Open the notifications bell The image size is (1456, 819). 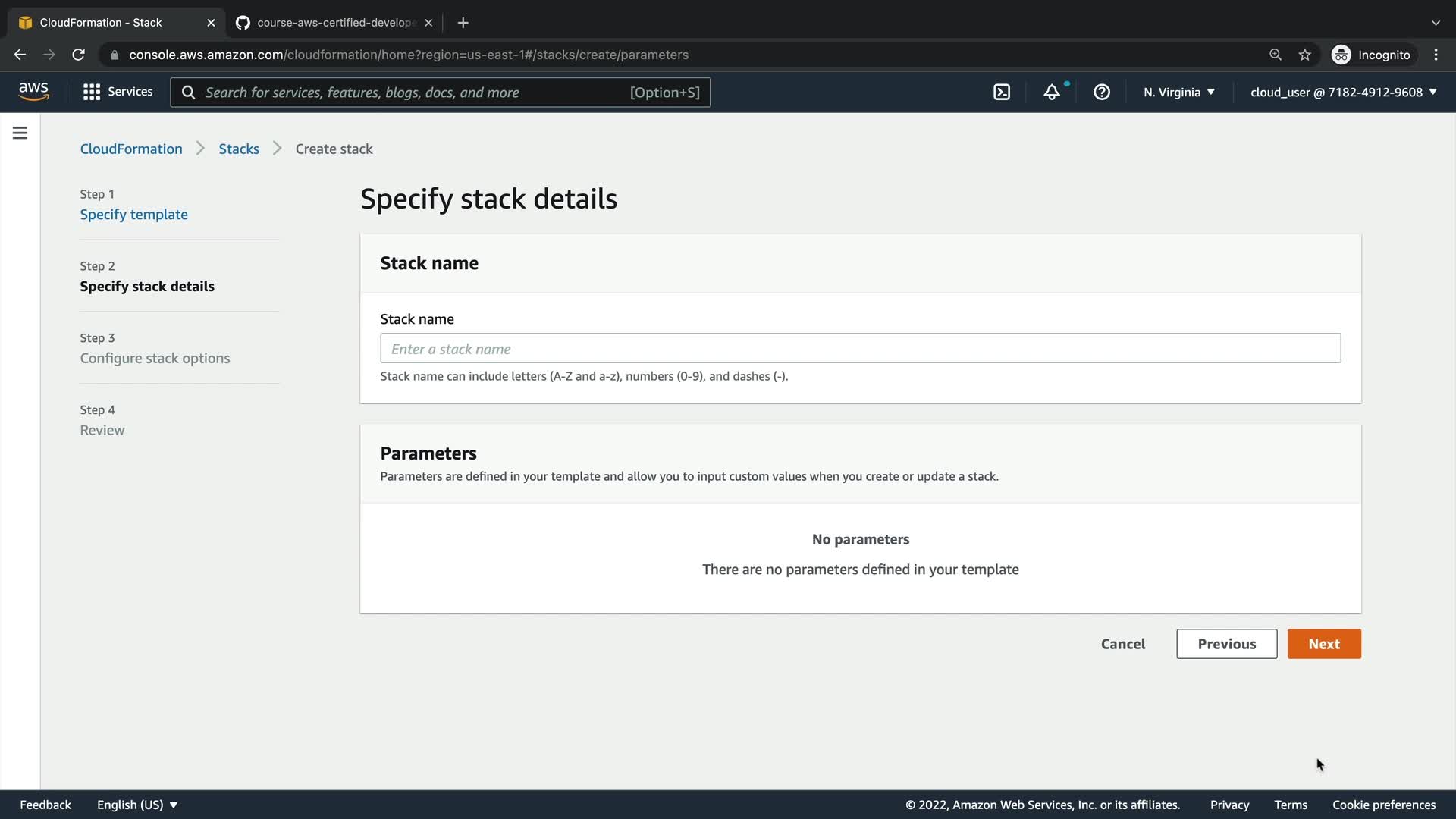pyautogui.click(x=1052, y=92)
